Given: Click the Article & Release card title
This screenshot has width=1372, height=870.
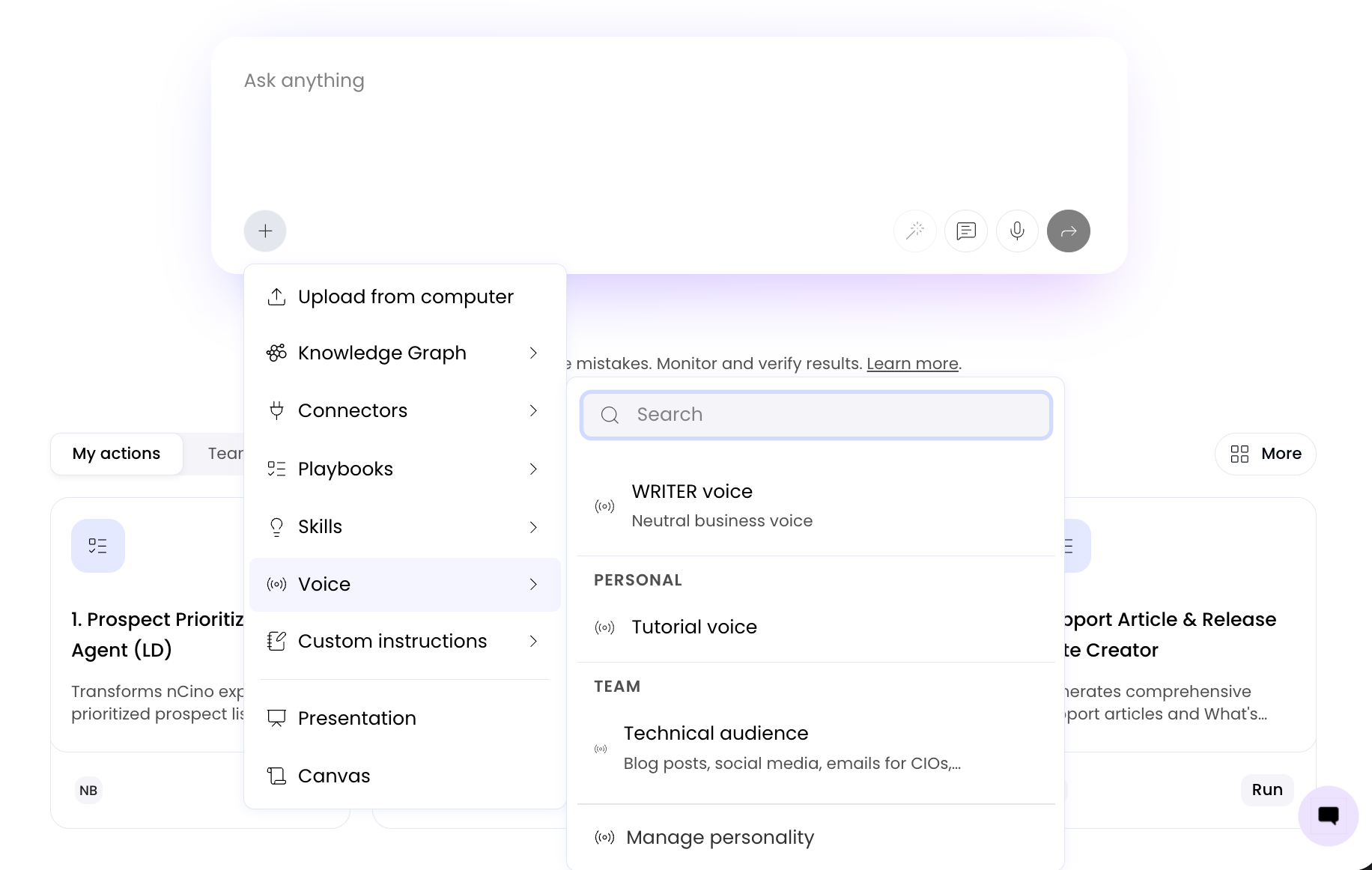Looking at the screenshot, I should pos(1170,635).
